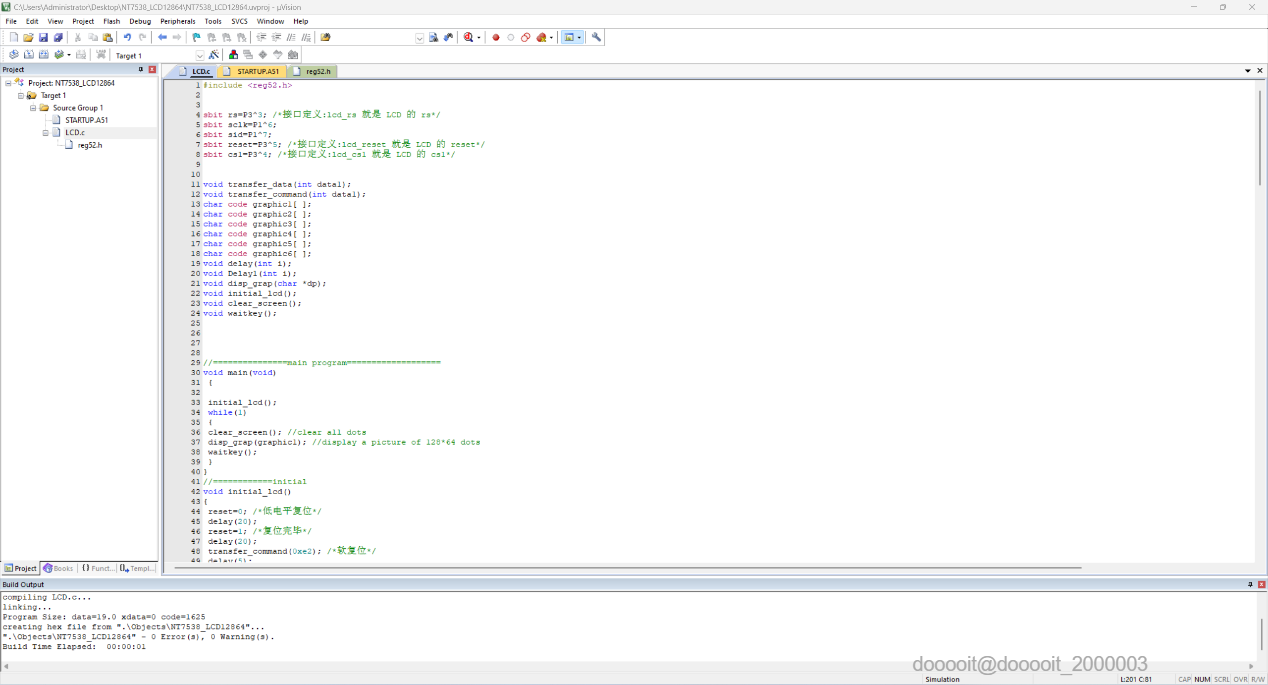Open Options for Target magic wand icon

click(213, 55)
